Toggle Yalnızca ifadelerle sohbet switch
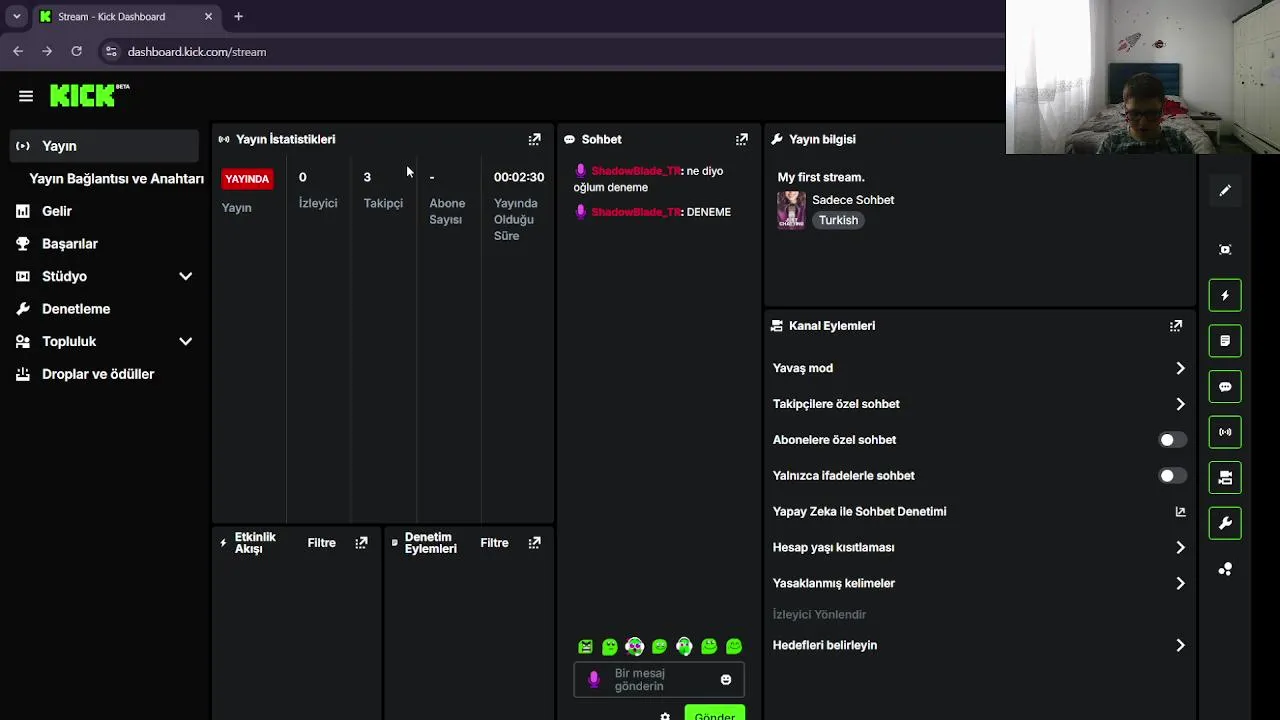The height and width of the screenshot is (720, 1280). pyautogui.click(x=1172, y=476)
